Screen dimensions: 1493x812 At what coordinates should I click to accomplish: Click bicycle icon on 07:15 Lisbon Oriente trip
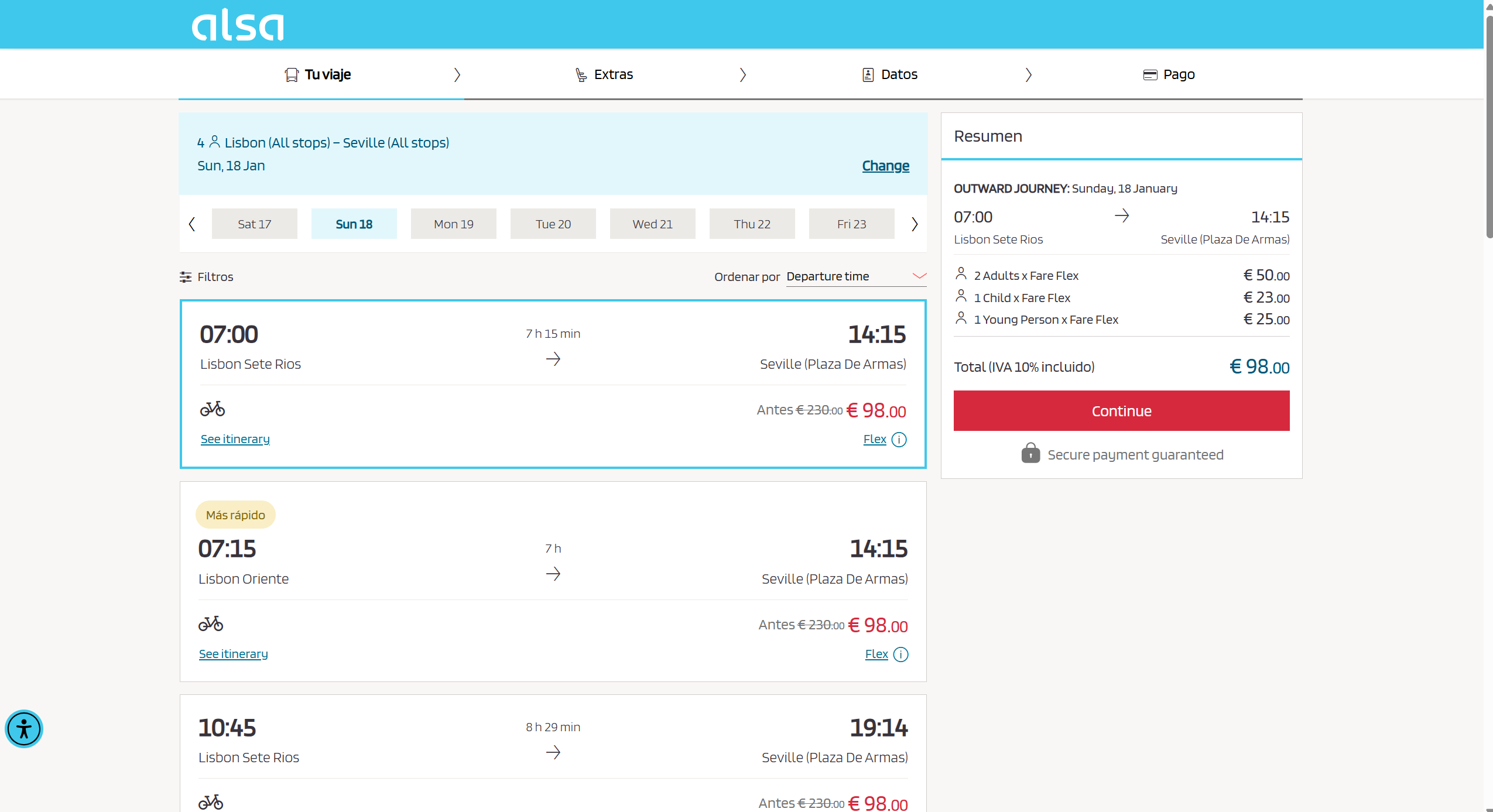point(211,623)
